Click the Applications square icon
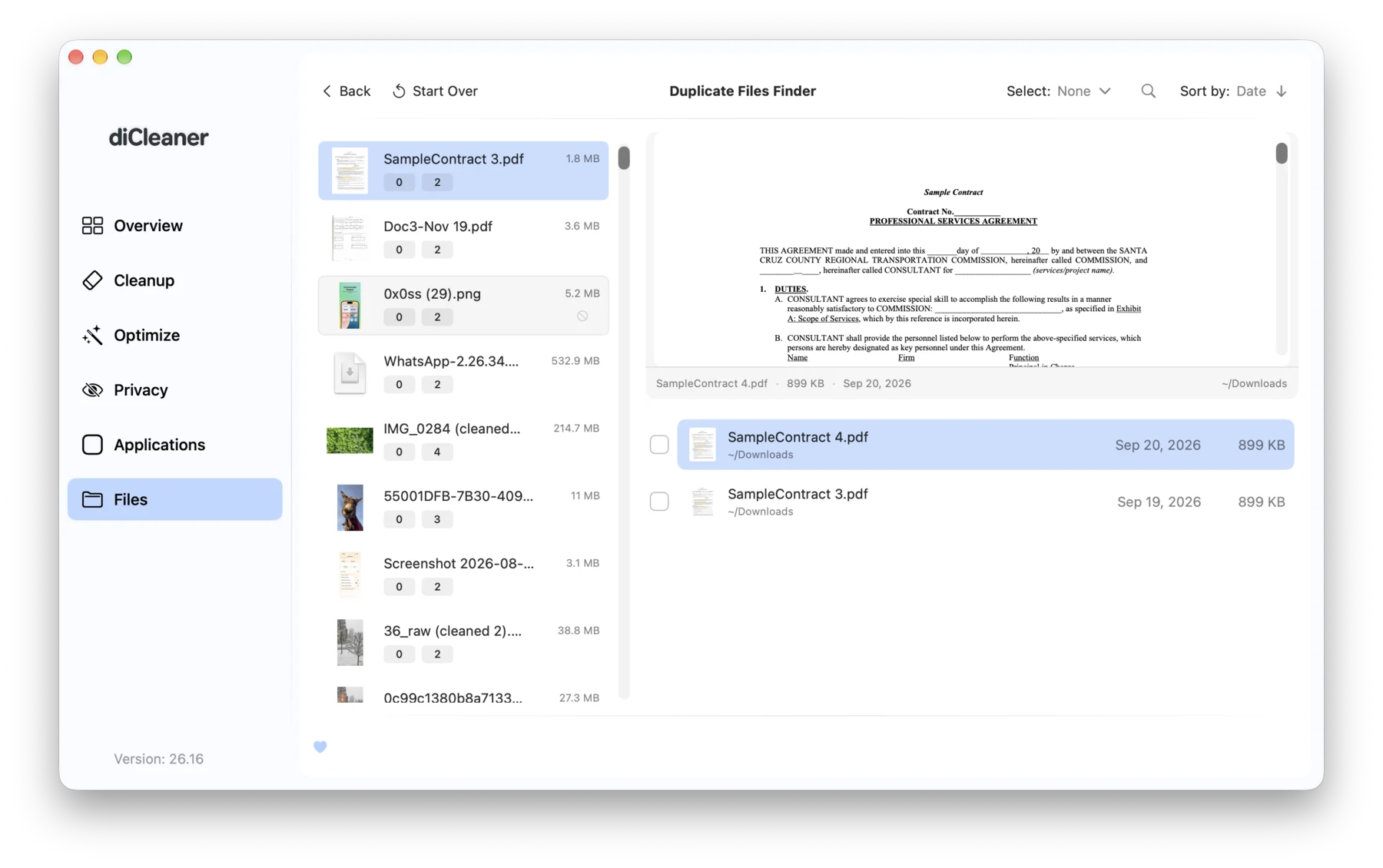1383x868 pixels. (x=92, y=445)
